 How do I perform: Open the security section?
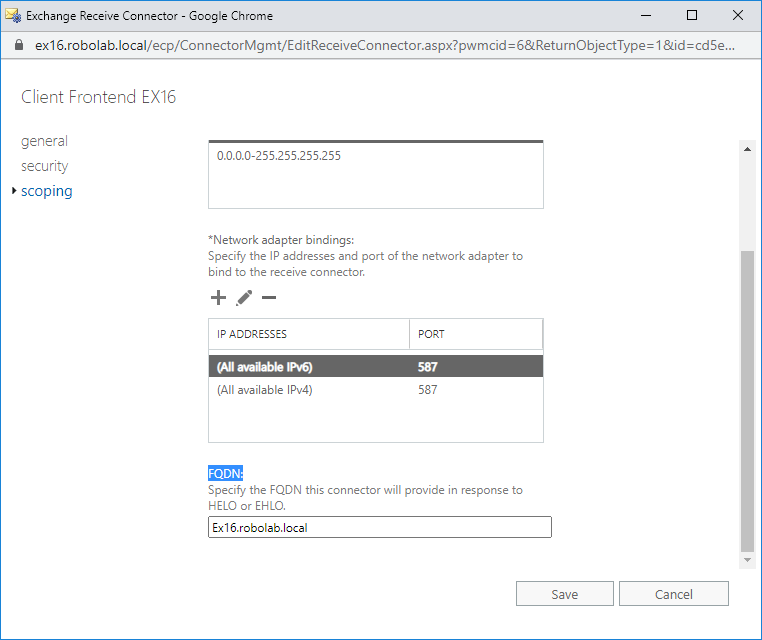(44, 166)
